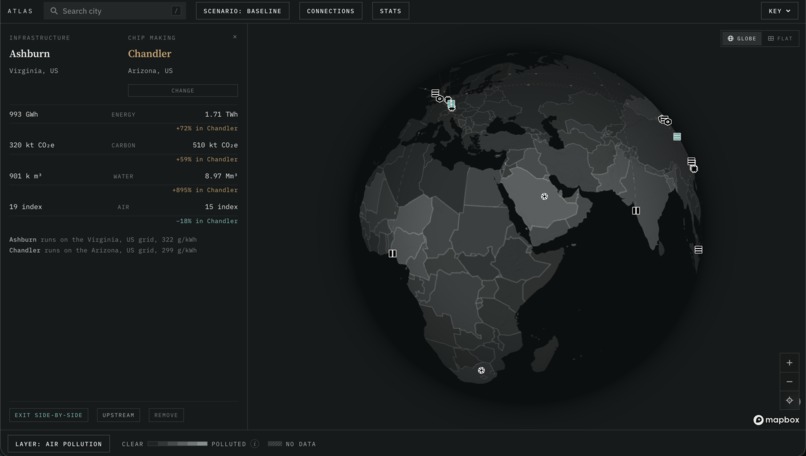Click the marker in South Africa
This screenshot has width=806, height=456.
point(481,370)
